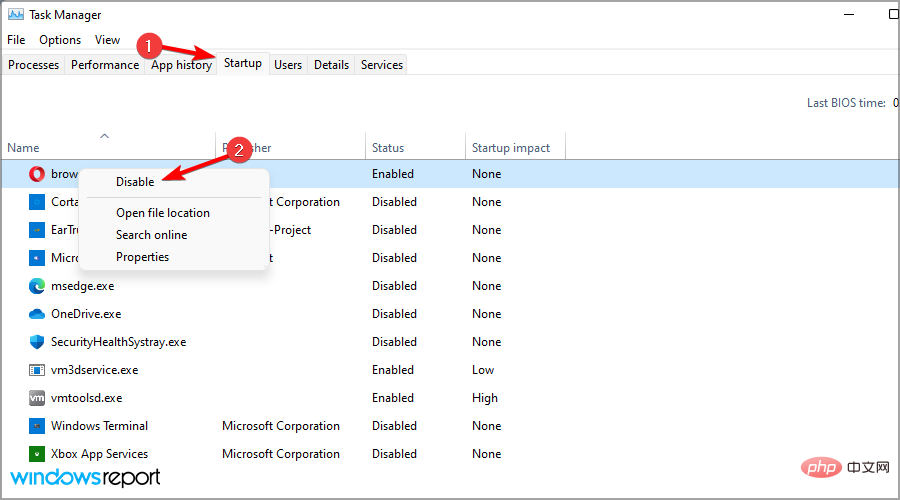Click the msedge.exe Edge icon
This screenshot has height=500, width=900.
[x=37, y=286]
